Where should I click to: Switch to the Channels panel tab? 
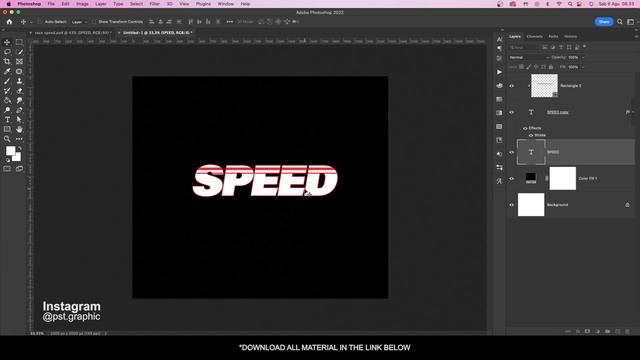click(534, 36)
